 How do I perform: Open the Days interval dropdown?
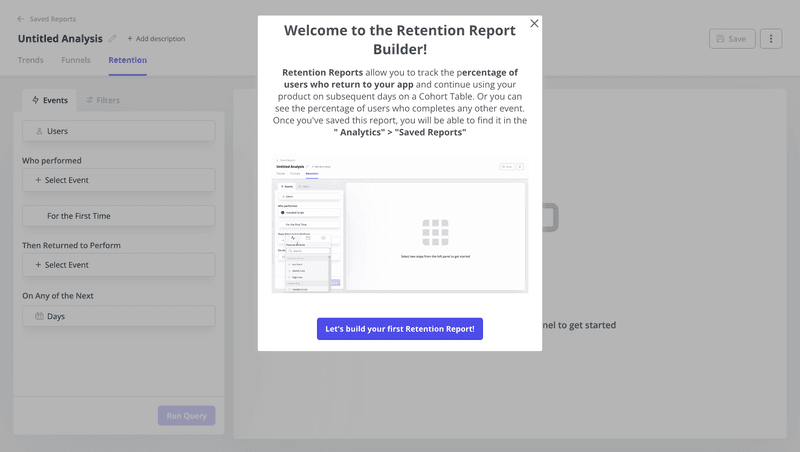coord(118,316)
